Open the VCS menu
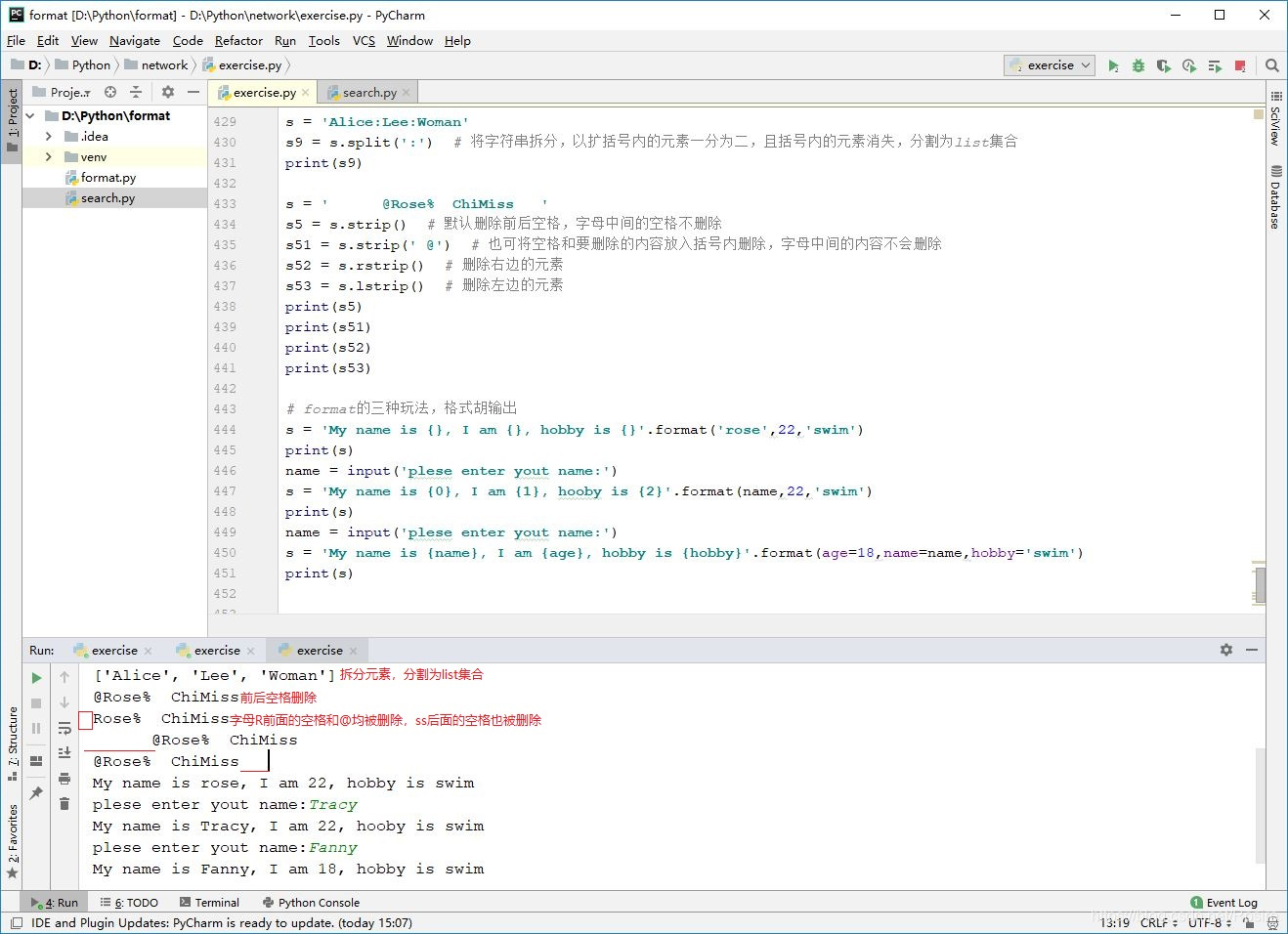This screenshot has width=1288, height=934. pos(364,41)
